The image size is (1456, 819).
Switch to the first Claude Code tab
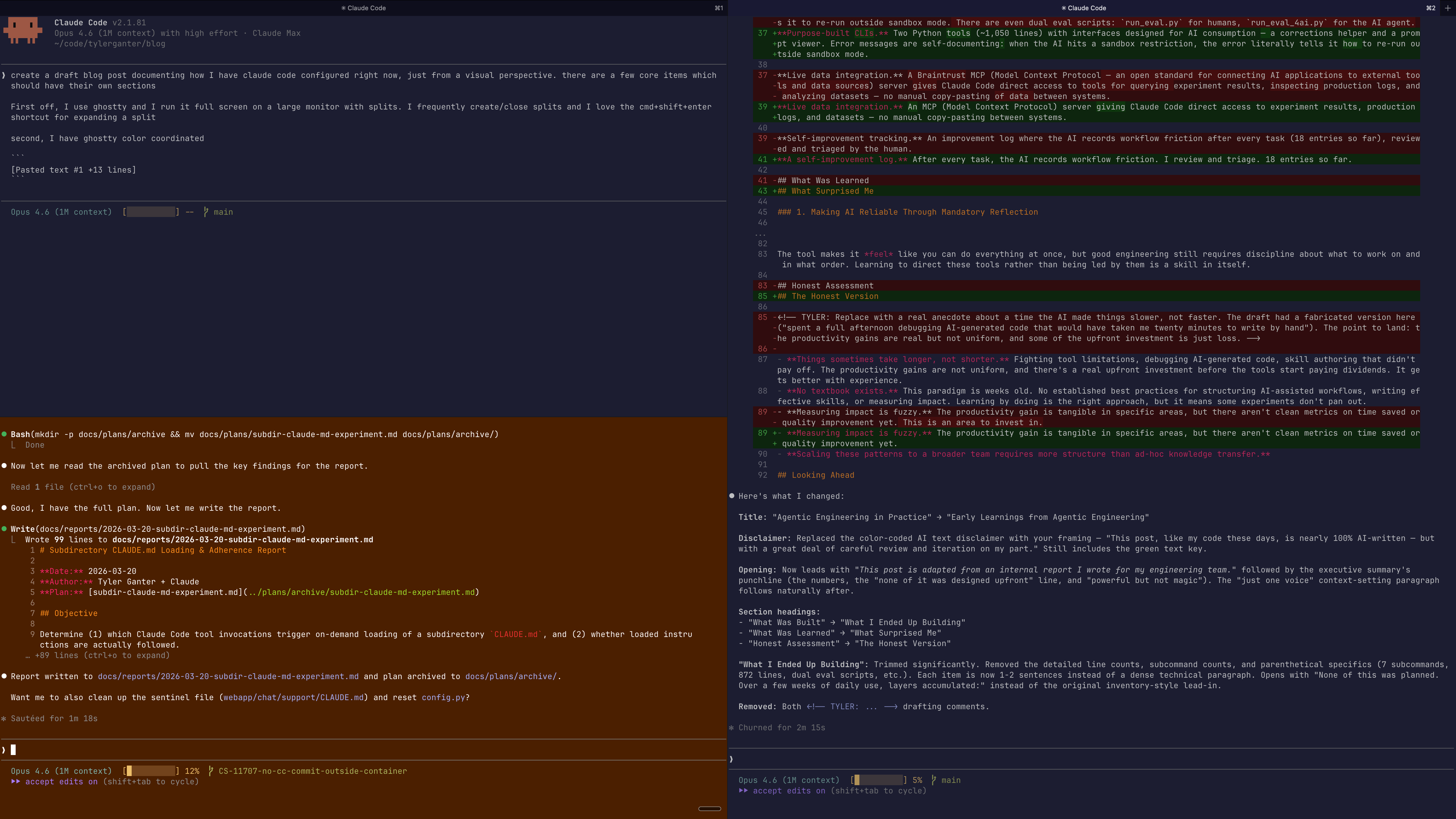click(363, 8)
